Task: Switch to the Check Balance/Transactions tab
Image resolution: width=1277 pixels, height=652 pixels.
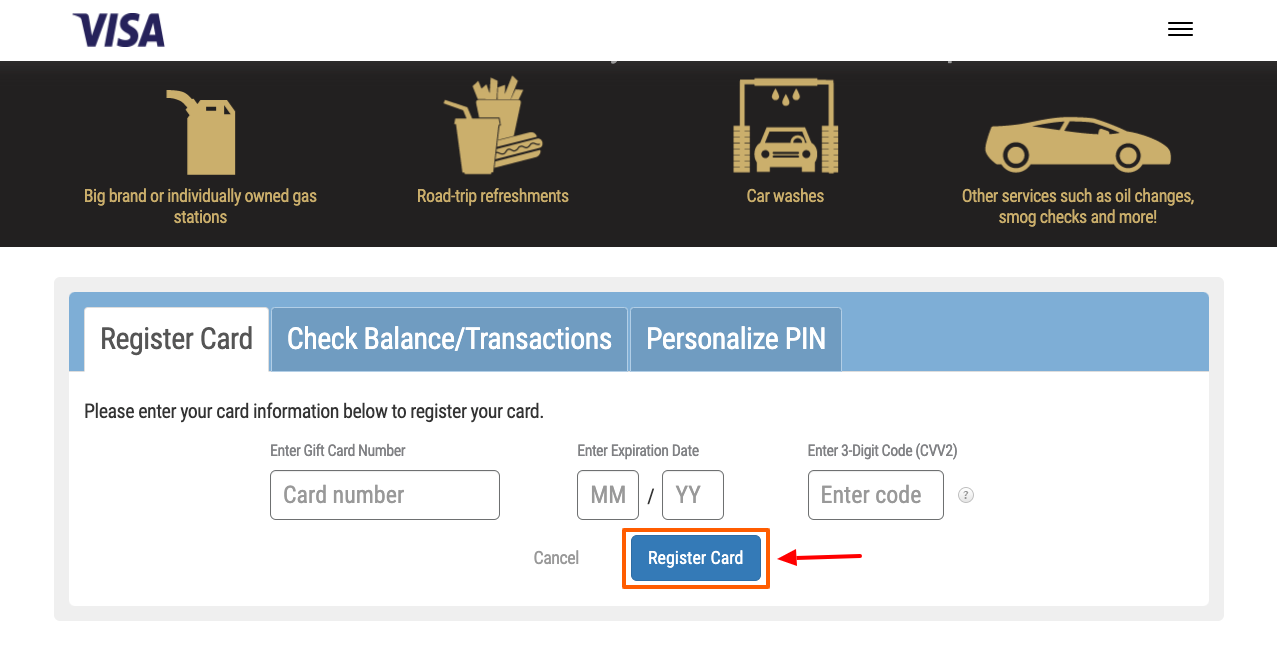Action: 448,339
